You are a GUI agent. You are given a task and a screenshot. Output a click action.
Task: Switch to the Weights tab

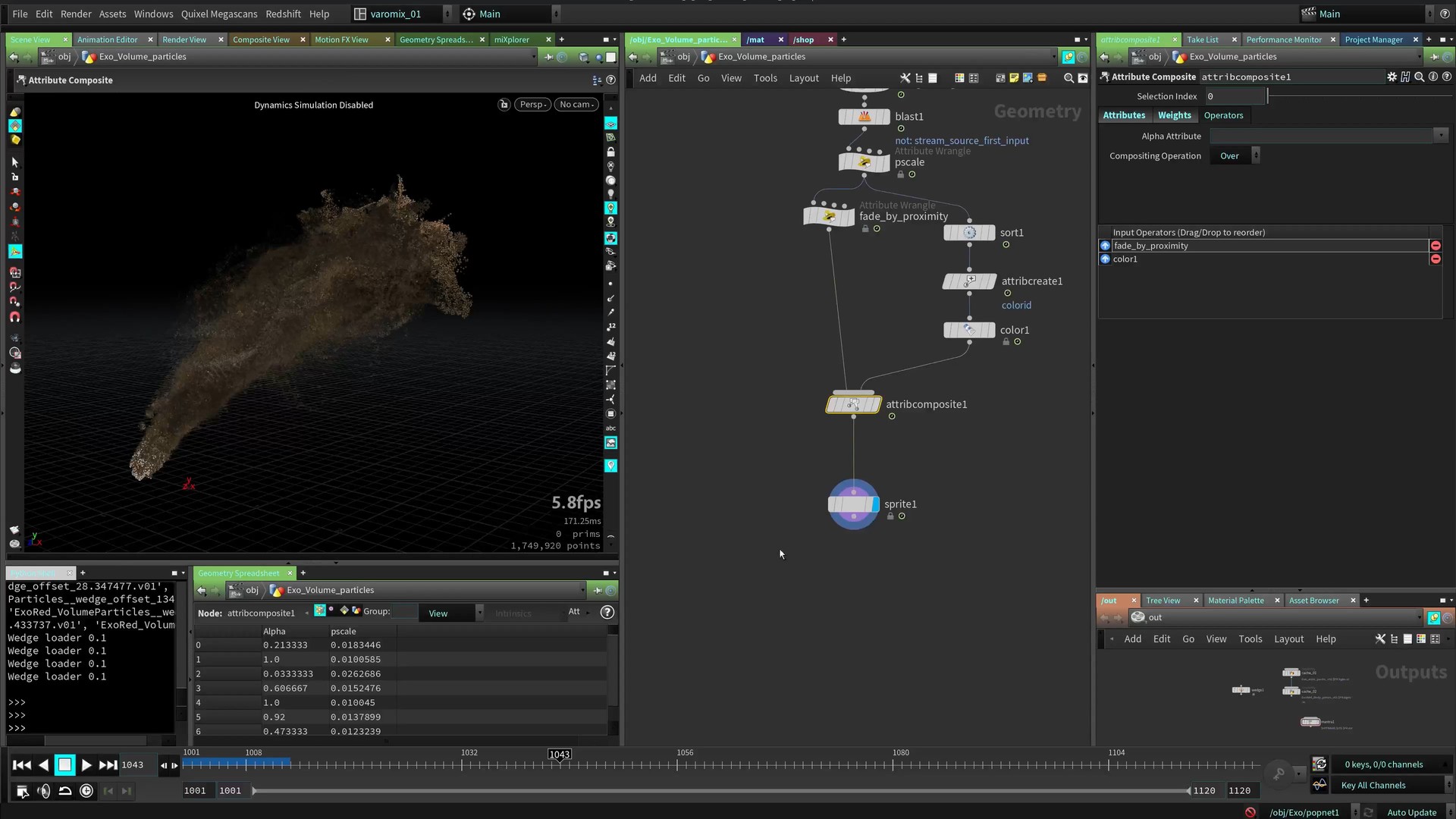pos(1174,115)
